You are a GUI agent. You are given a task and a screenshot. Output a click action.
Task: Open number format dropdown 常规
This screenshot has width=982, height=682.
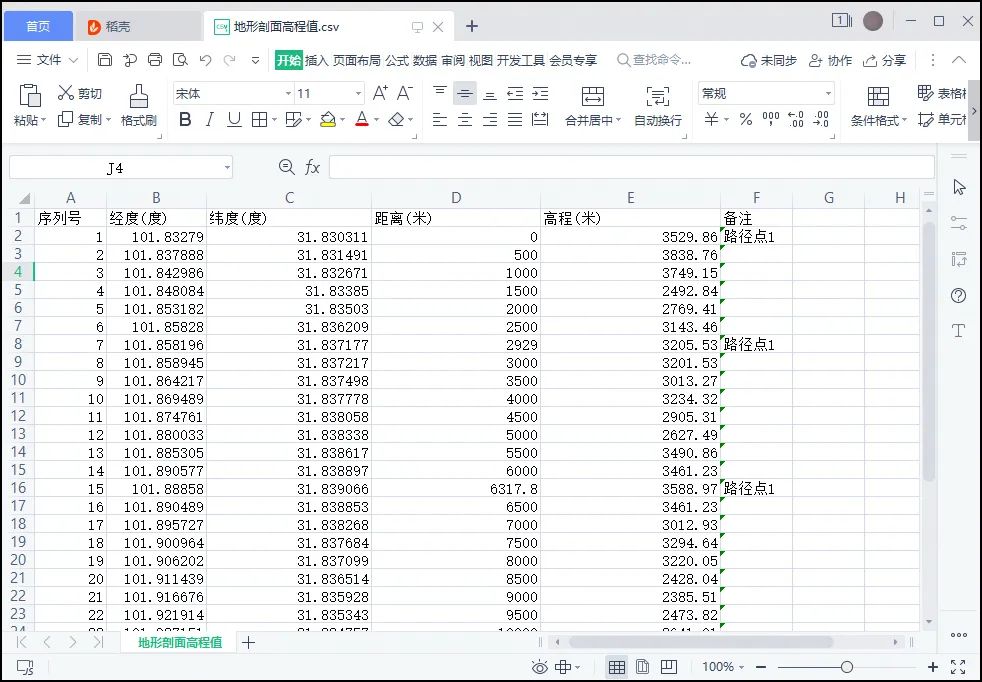[x=829, y=94]
